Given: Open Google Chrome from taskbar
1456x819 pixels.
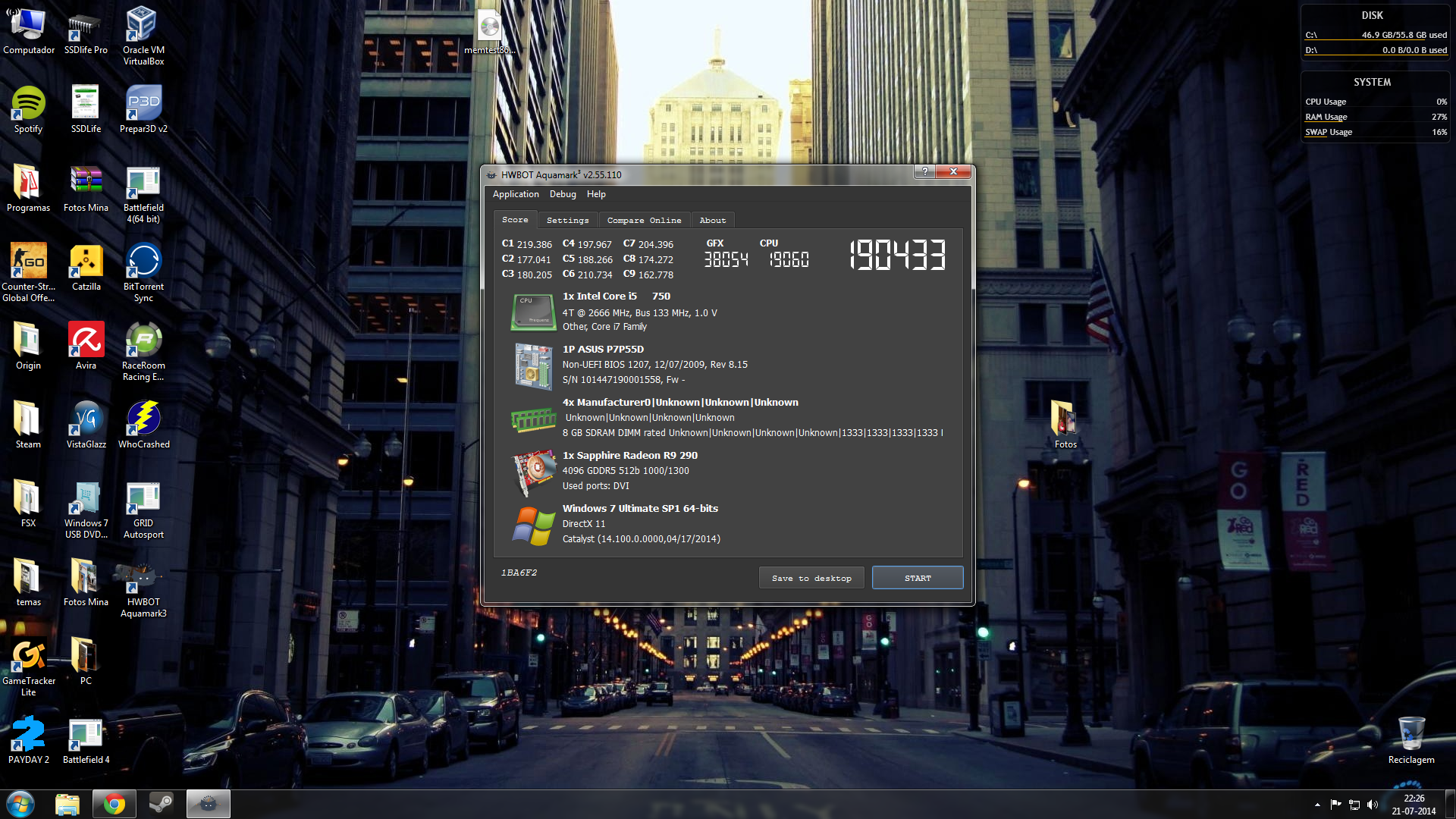Looking at the screenshot, I should (115, 804).
